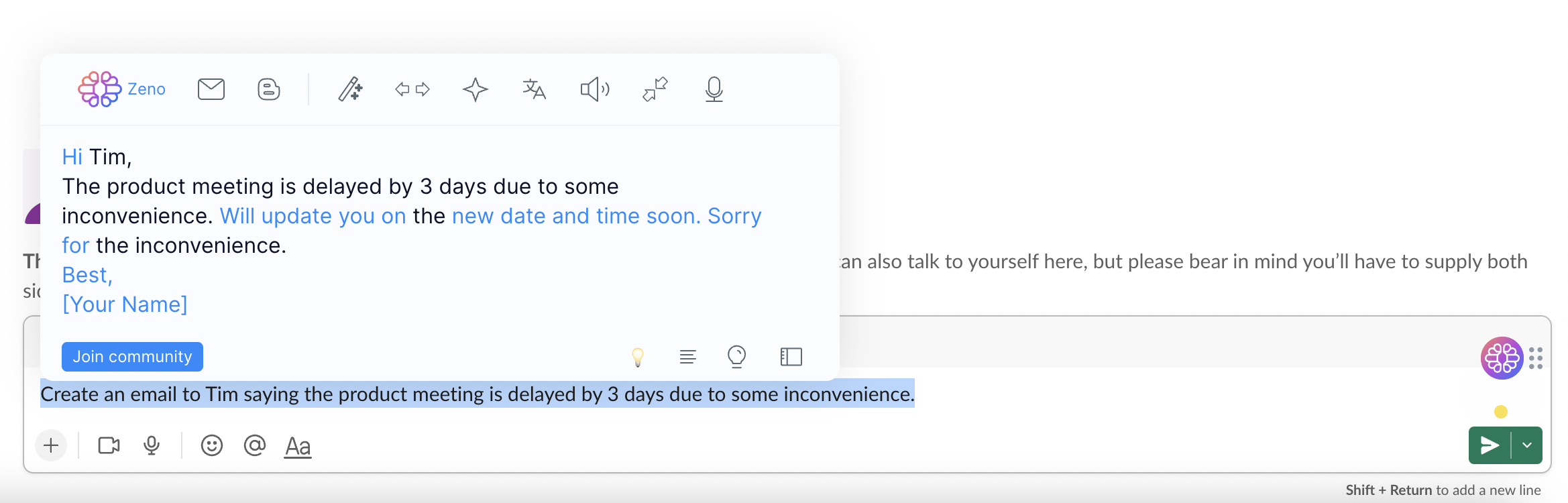1568x503 pixels.
Task: Select the sparkle AI enhance icon
Action: (475, 89)
